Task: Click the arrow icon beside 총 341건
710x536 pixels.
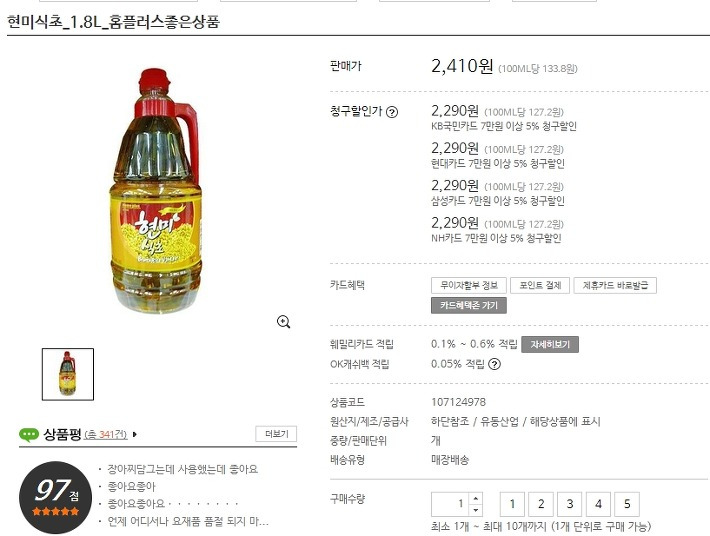Action: coord(134,435)
